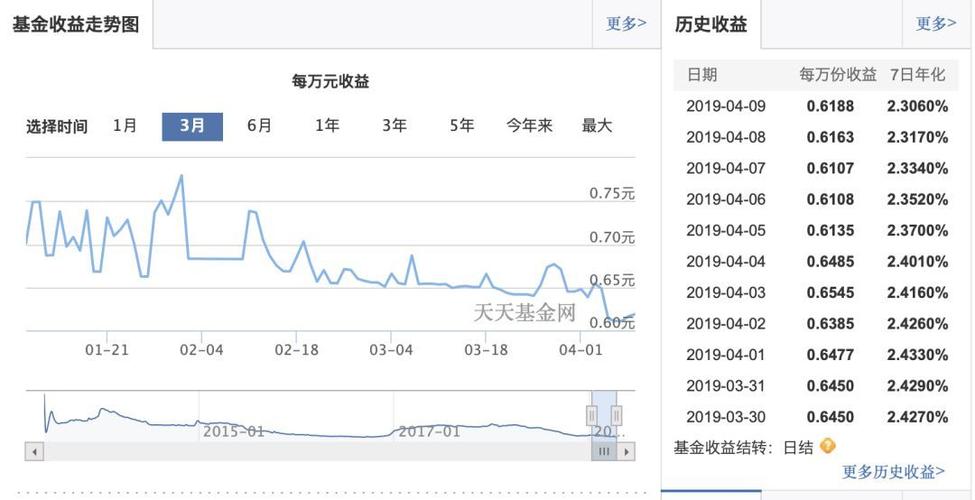Image resolution: width=975 pixels, height=500 pixels.
Task: Click the scrollbar thumb grip
Action: tap(604, 452)
